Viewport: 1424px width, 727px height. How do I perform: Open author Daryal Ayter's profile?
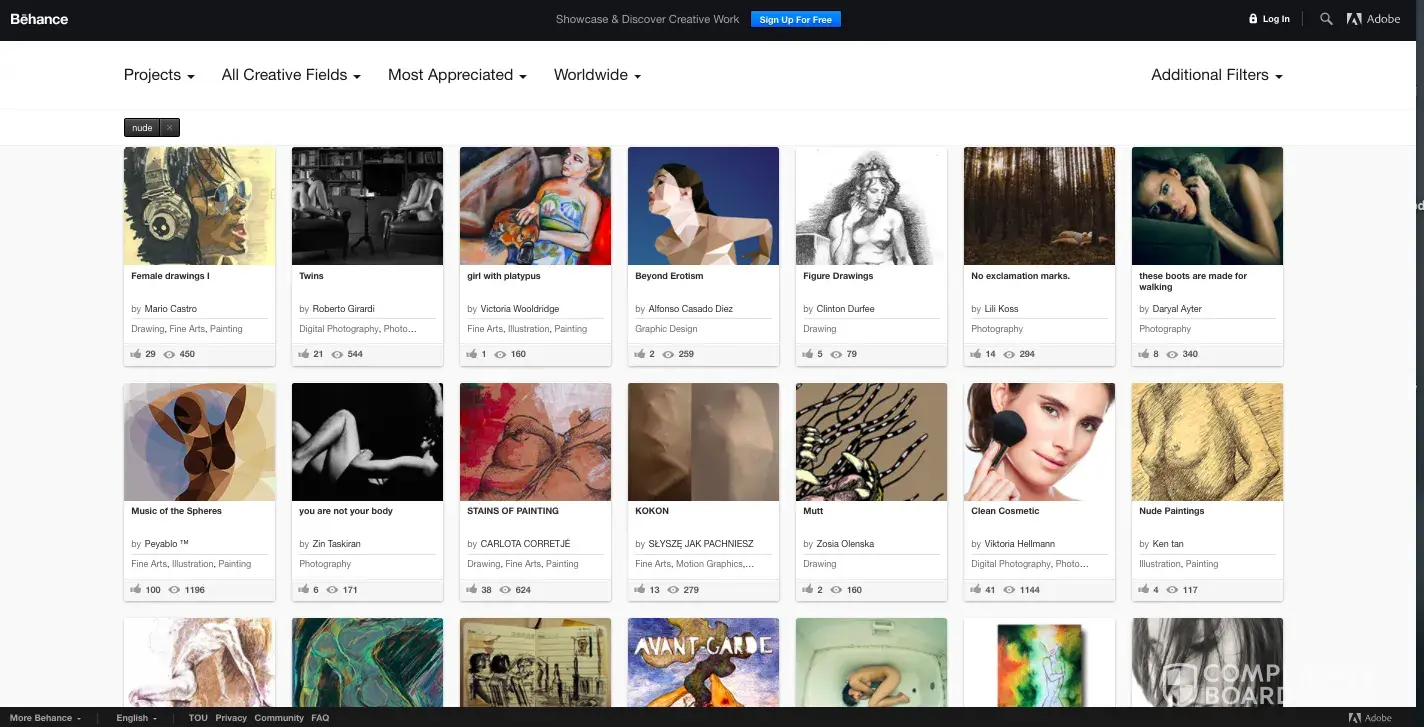coord(1177,309)
